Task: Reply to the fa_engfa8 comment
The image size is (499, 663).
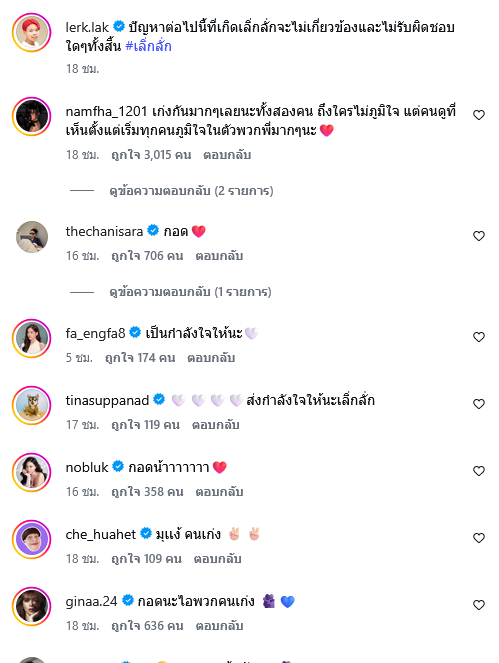Action: (211, 358)
